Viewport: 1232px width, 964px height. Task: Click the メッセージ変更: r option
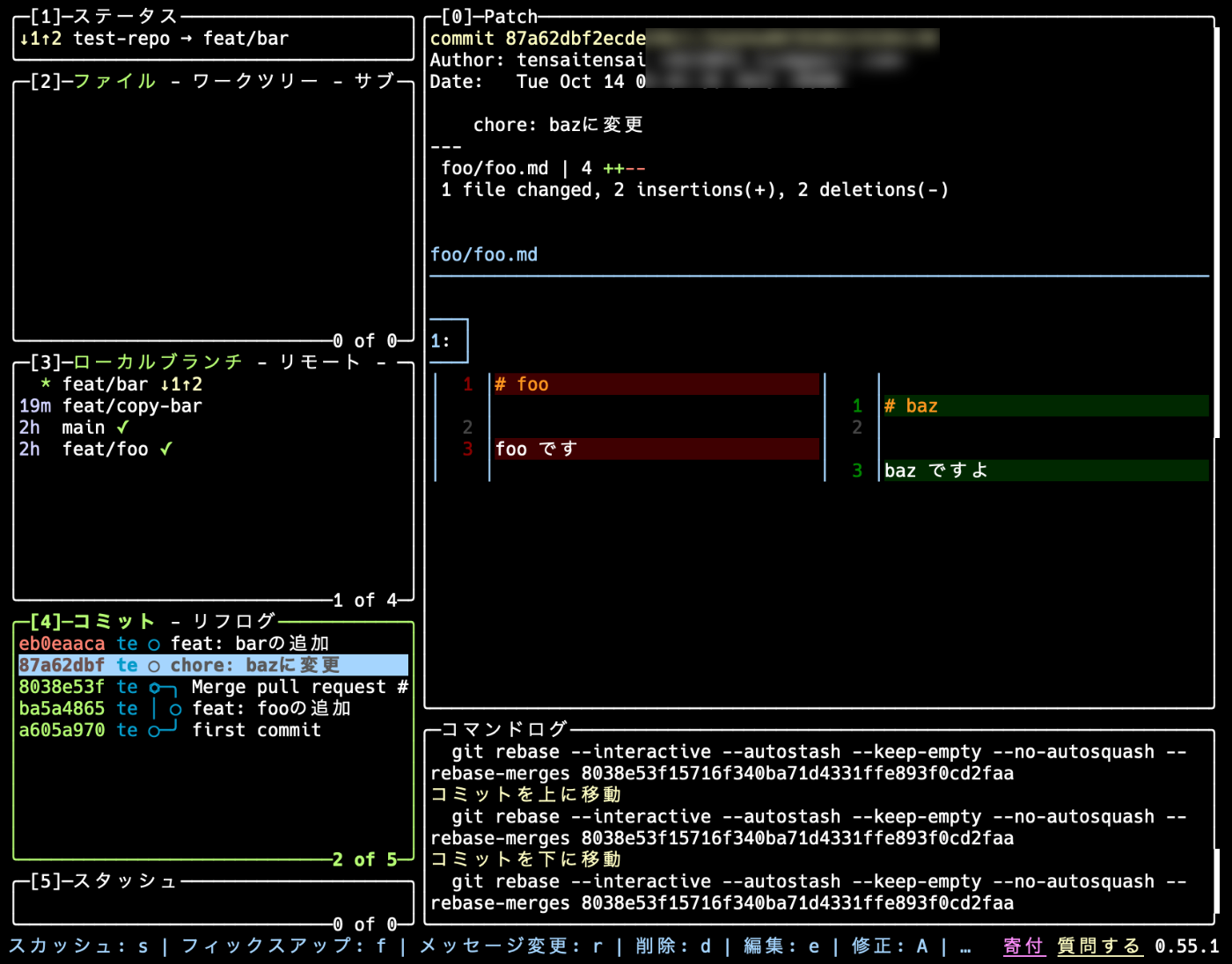pos(511,946)
